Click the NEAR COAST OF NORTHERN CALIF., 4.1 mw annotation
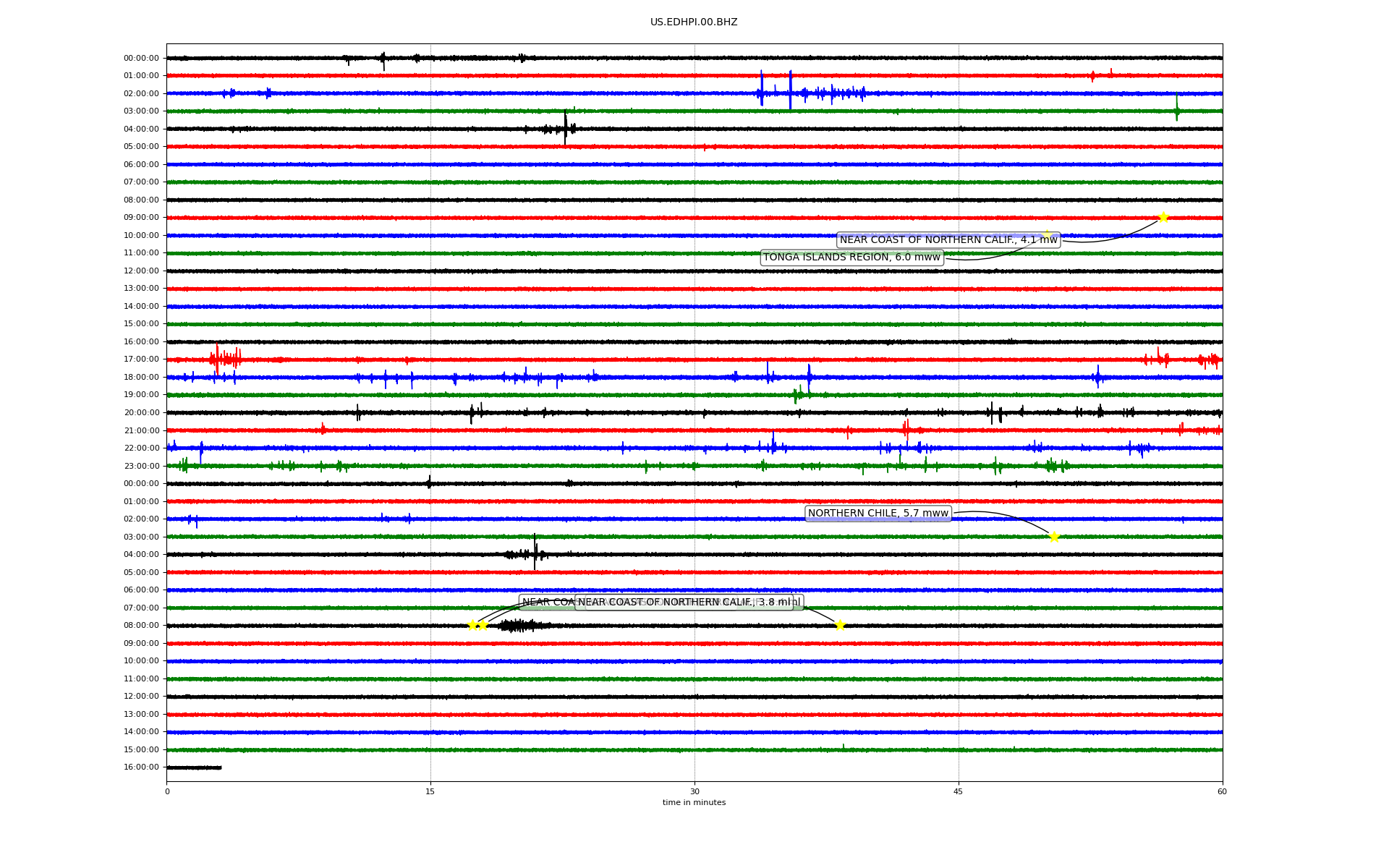This screenshot has width=1389, height=868. click(948, 240)
